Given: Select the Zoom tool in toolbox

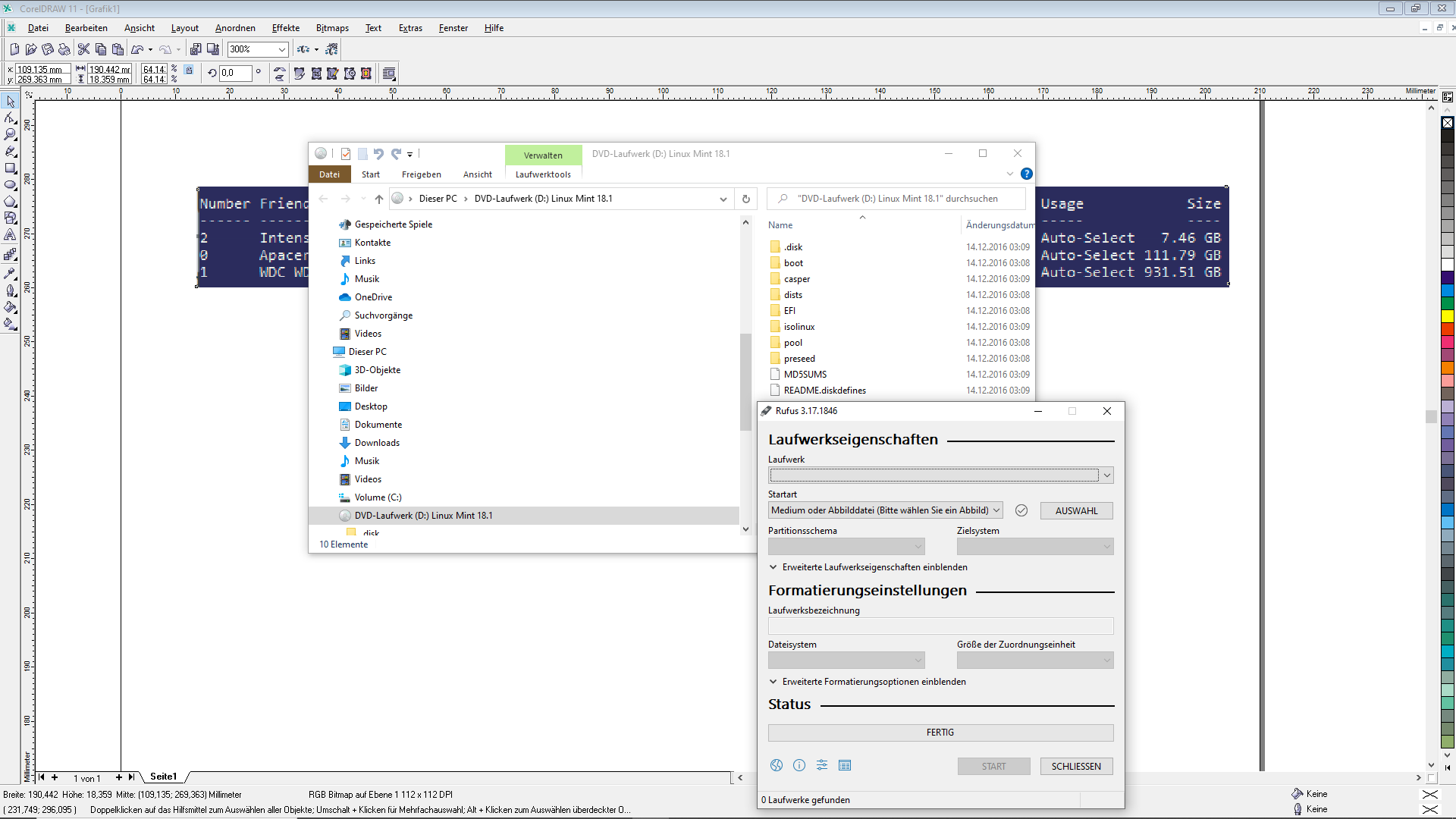Looking at the screenshot, I should coord(11,134).
